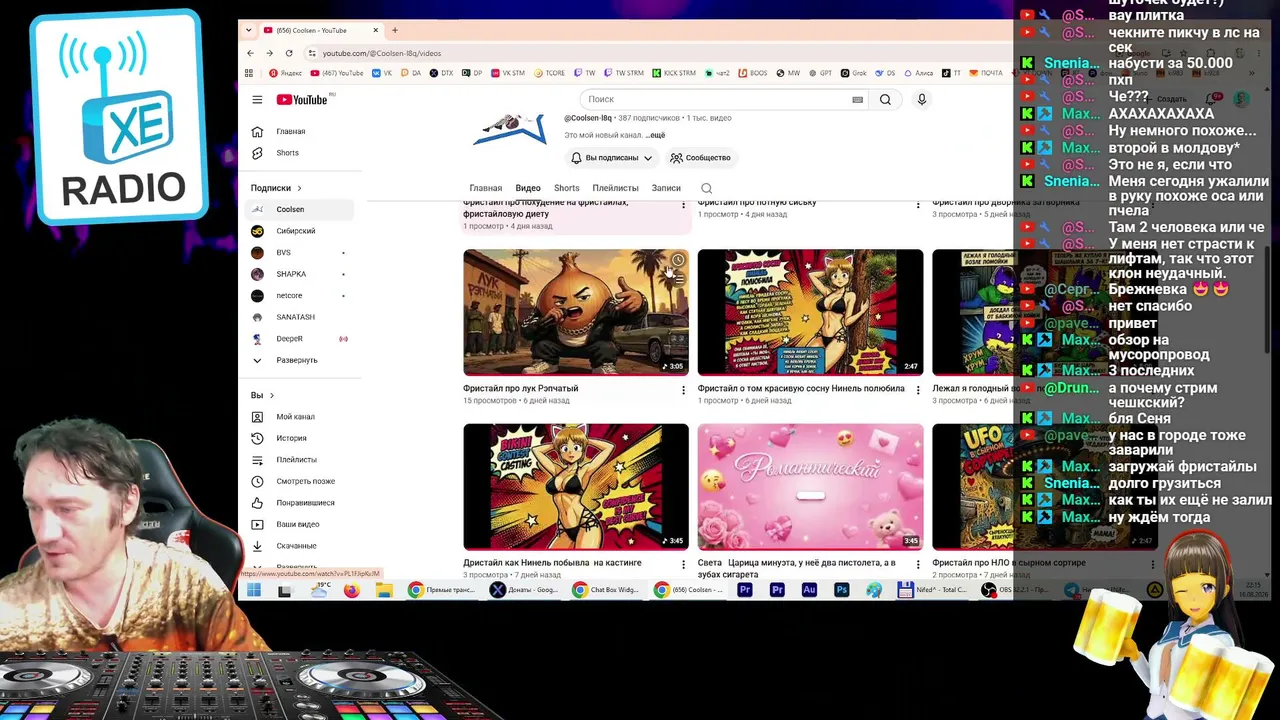The width and height of the screenshot is (1280, 720).
Task: Open the options menu for the Нинель сосну video
Action: (x=918, y=389)
